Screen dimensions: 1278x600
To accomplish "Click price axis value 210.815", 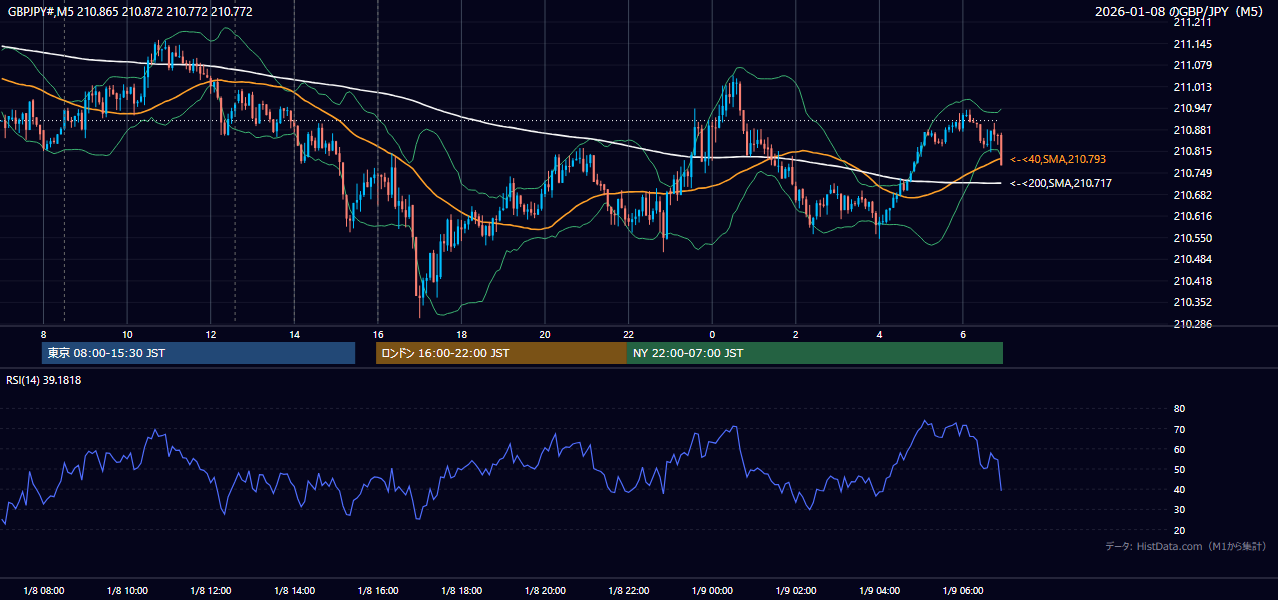I will 1192,151.
